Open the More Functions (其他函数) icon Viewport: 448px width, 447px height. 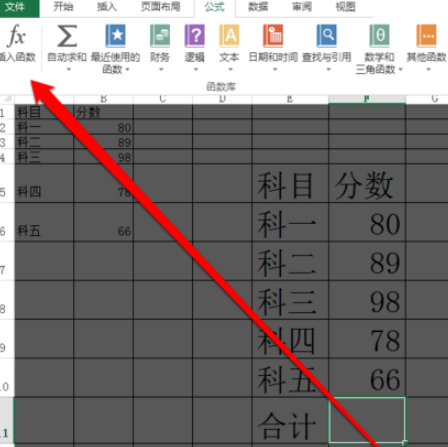pyautogui.click(x=426, y=36)
